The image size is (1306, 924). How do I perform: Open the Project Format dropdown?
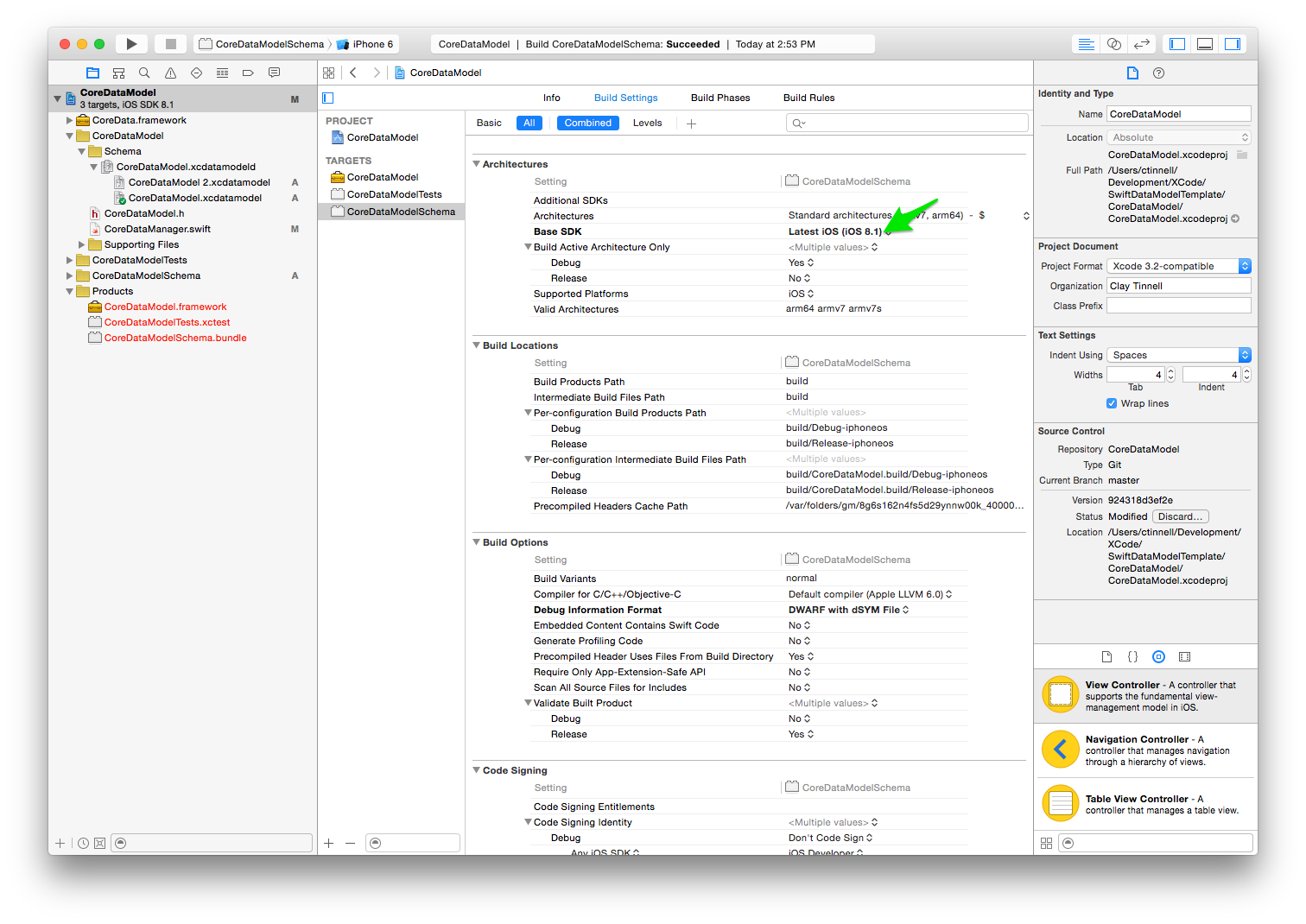click(1179, 266)
